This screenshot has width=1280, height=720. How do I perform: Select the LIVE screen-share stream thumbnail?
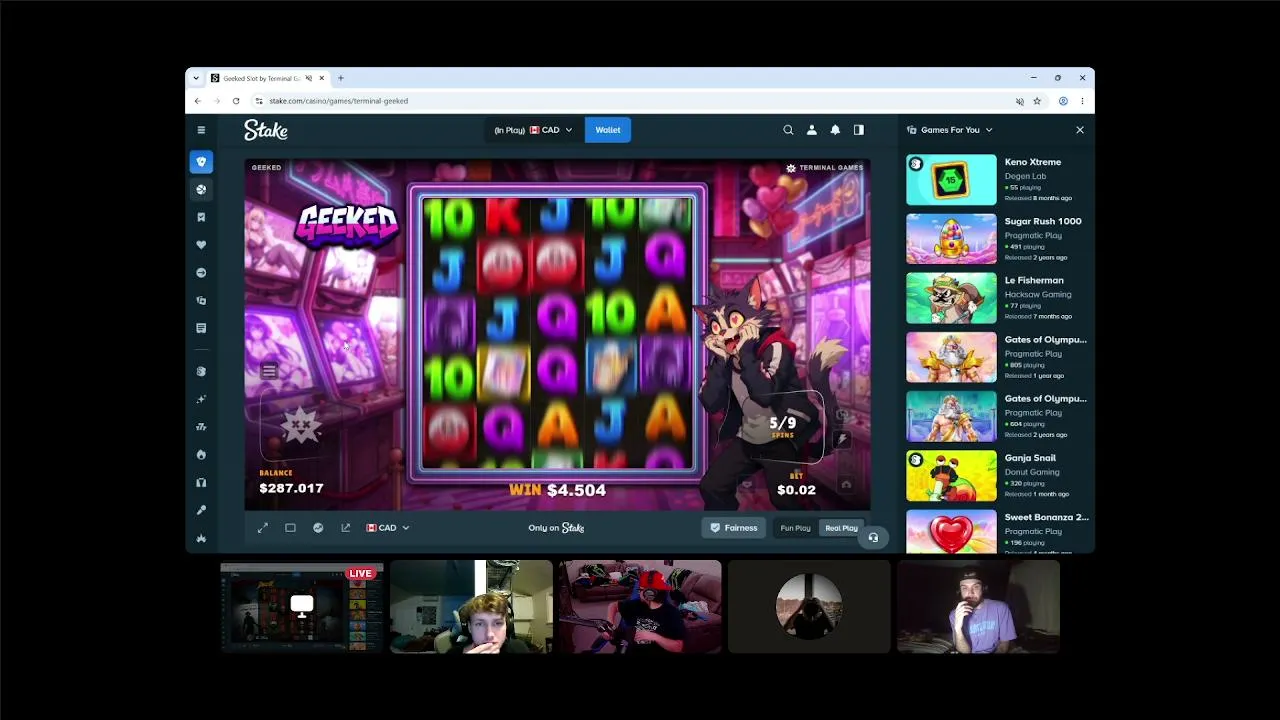[302, 606]
